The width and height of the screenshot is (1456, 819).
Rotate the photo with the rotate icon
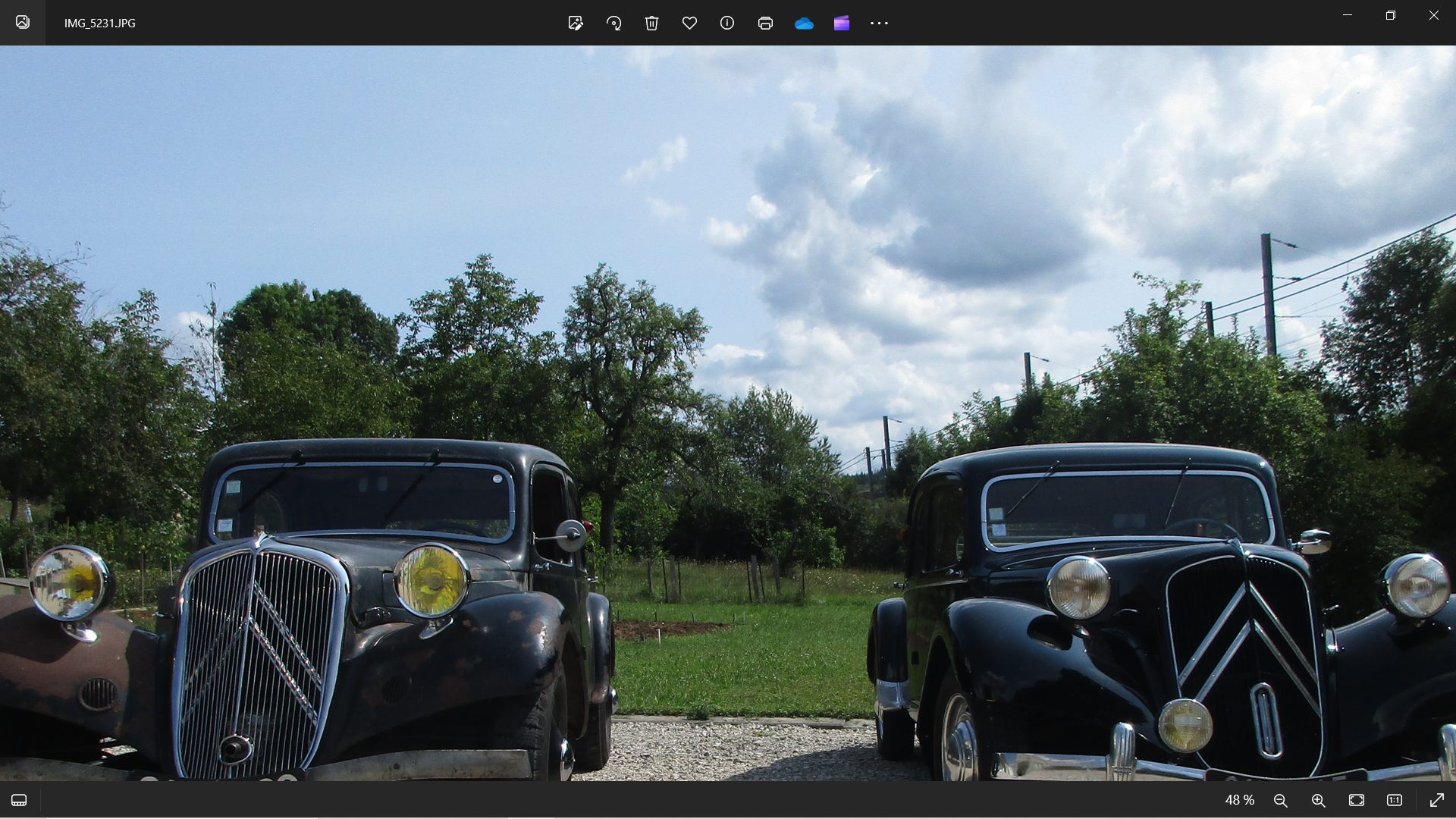point(613,23)
